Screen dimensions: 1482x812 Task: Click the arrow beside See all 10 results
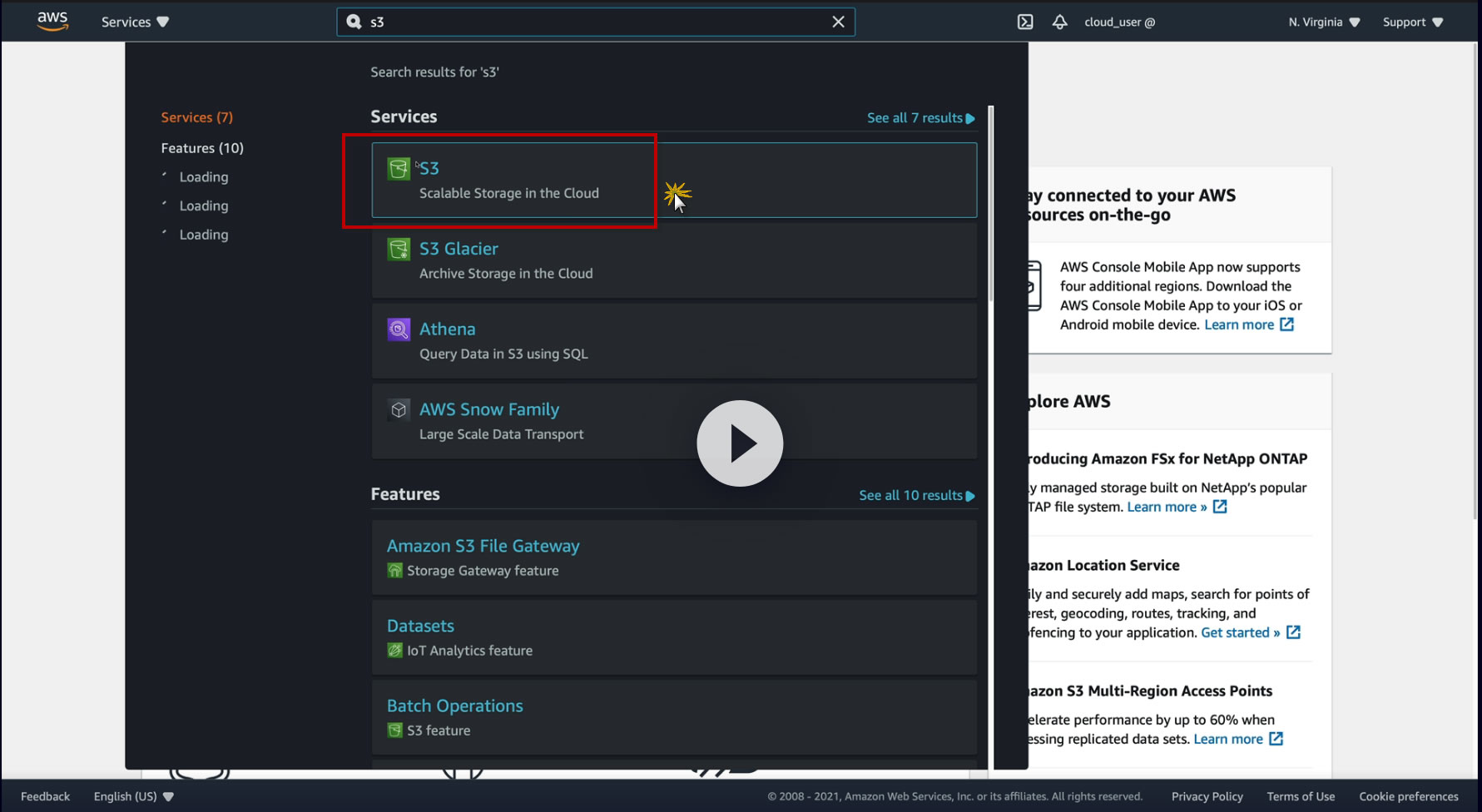970,496
